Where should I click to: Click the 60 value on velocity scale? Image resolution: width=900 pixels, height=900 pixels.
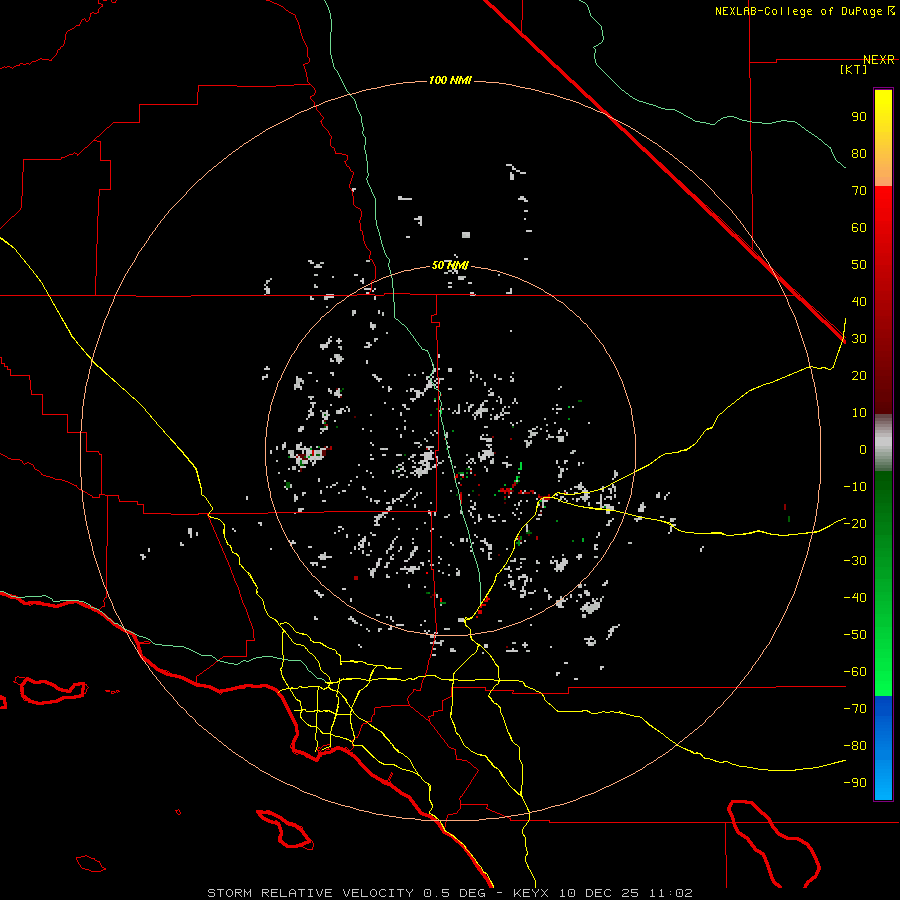coord(859,227)
